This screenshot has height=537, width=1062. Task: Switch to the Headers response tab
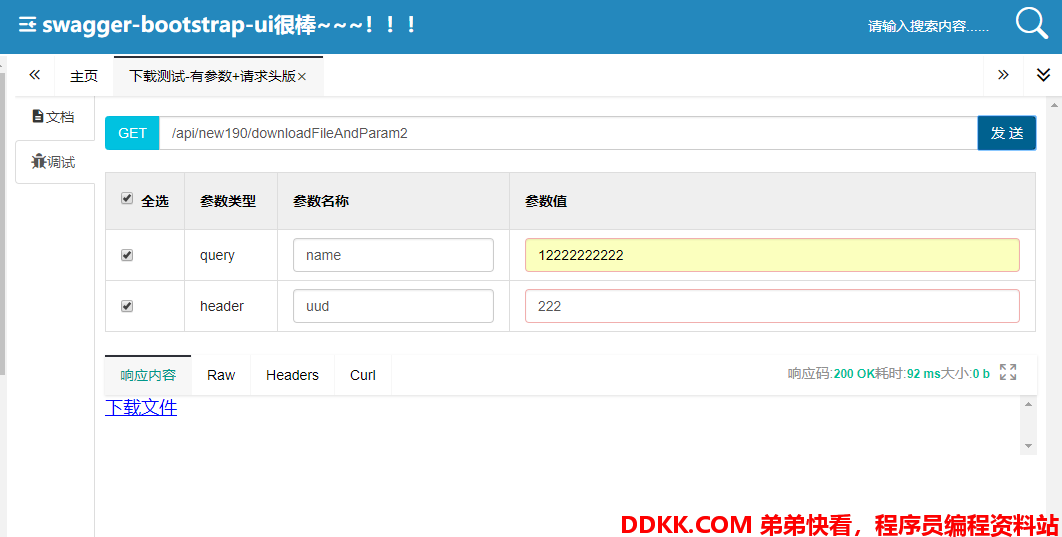[x=292, y=375]
